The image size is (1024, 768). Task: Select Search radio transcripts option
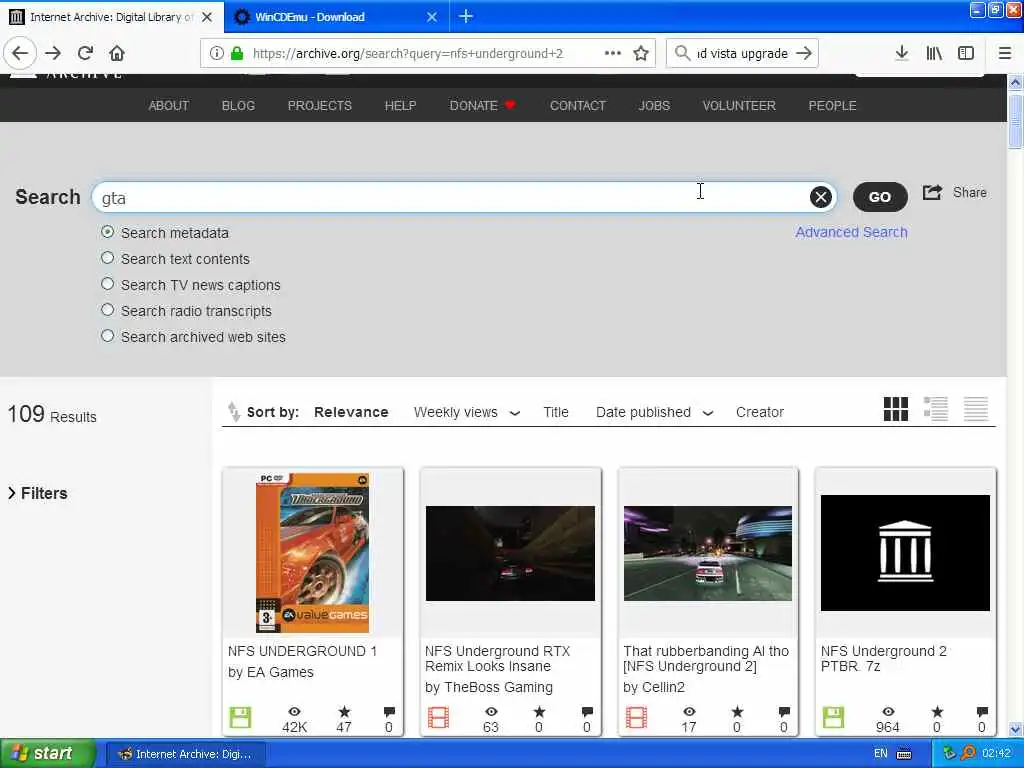108,310
